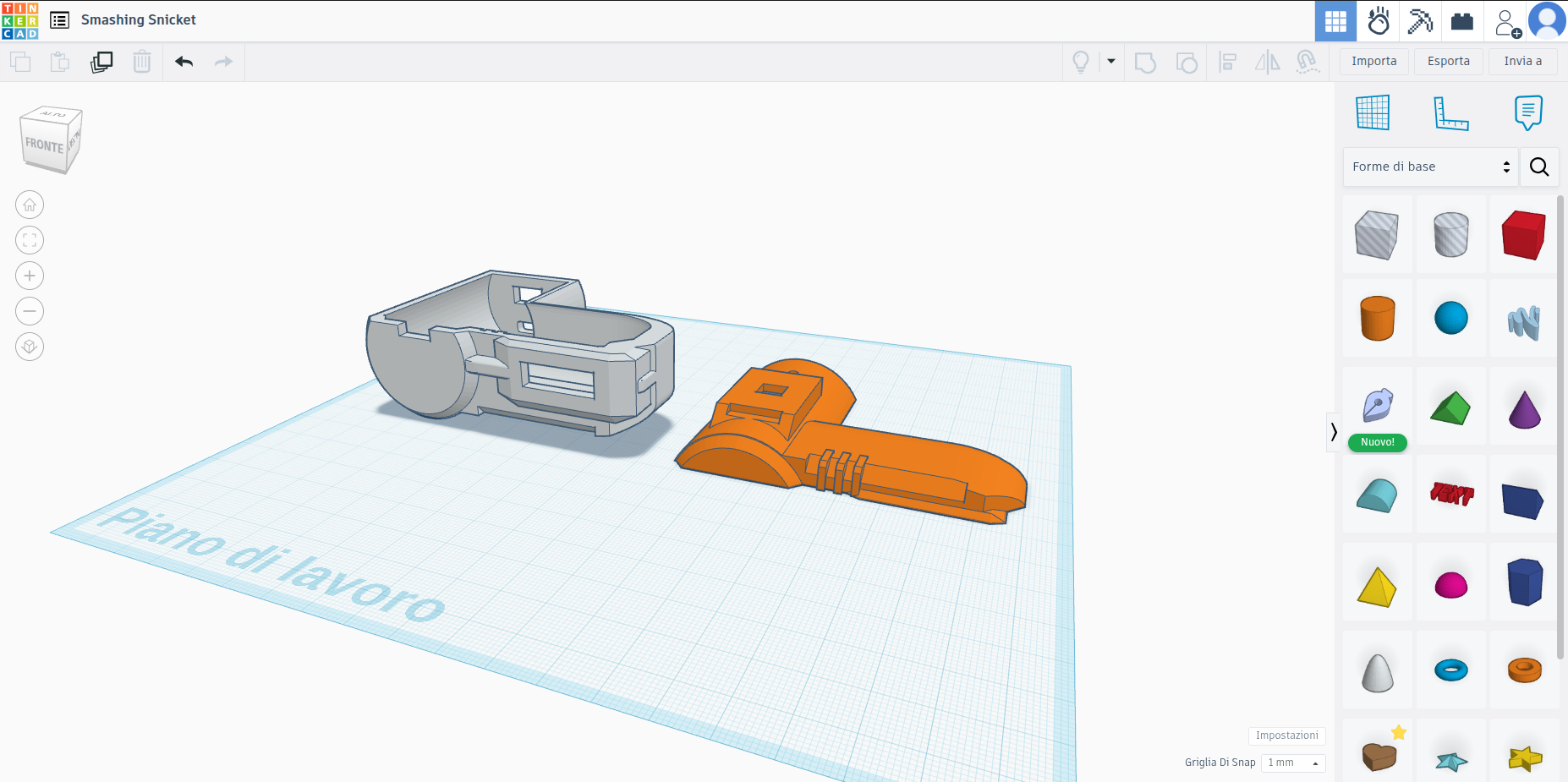Click the Fit all in view icon

(x=30, y=240)
